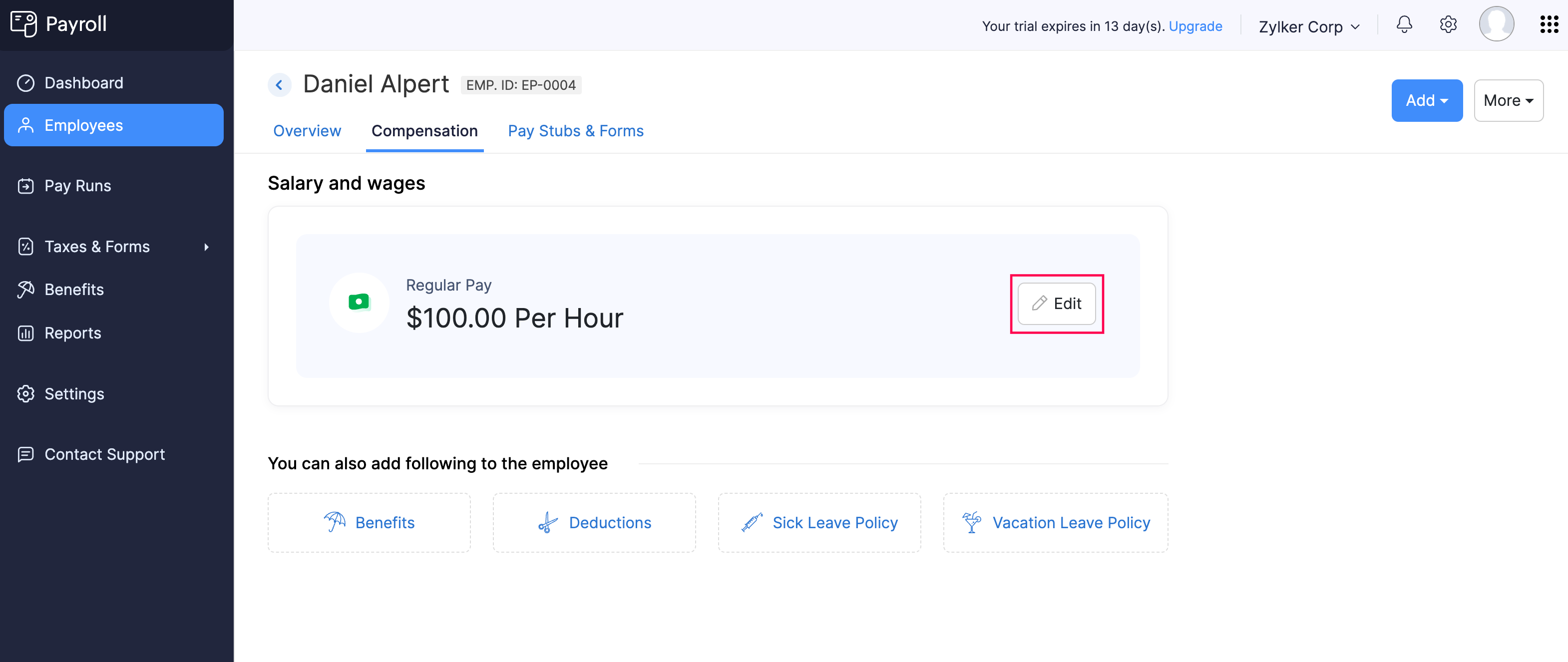This screenshot has height=662, width=1568.
Task: Click the Employees sidebar icon
Action: click(28, 125)
